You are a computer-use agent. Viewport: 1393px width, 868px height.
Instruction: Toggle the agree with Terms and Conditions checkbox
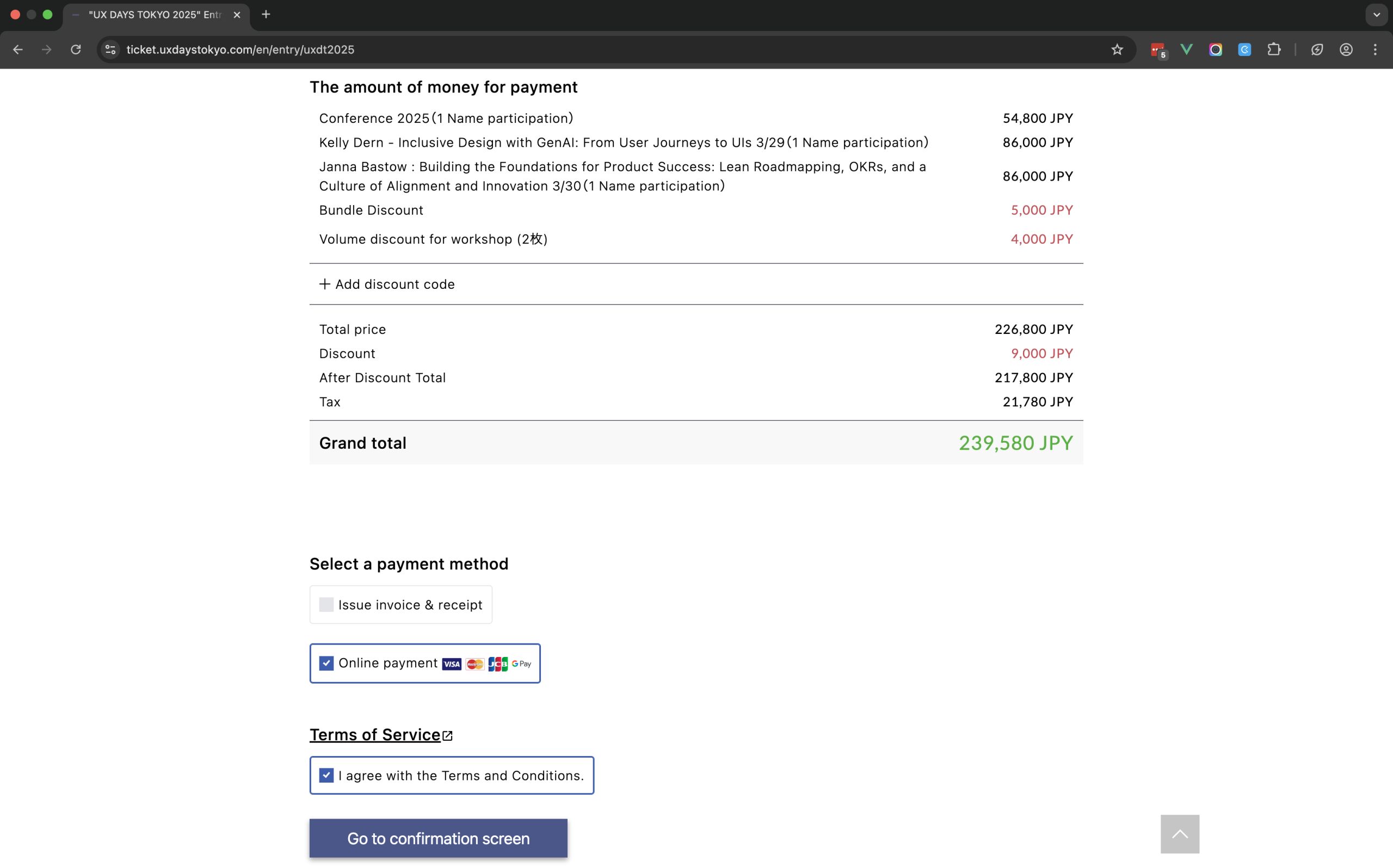tap(326, 775)
